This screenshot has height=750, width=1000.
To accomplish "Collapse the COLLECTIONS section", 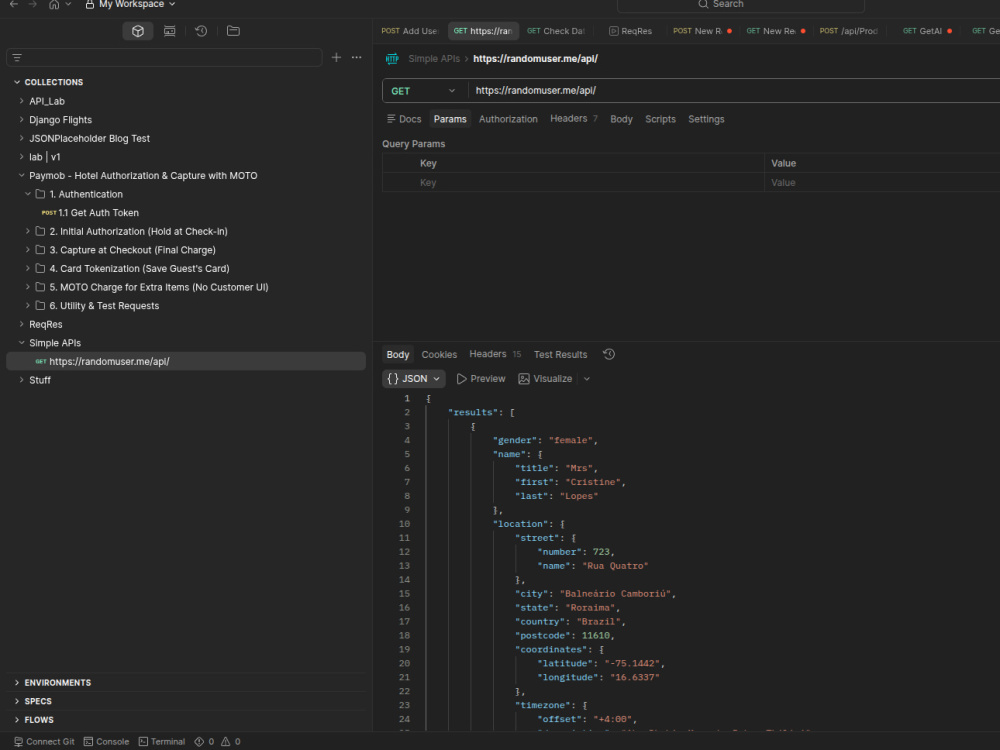I will point(17,82).
